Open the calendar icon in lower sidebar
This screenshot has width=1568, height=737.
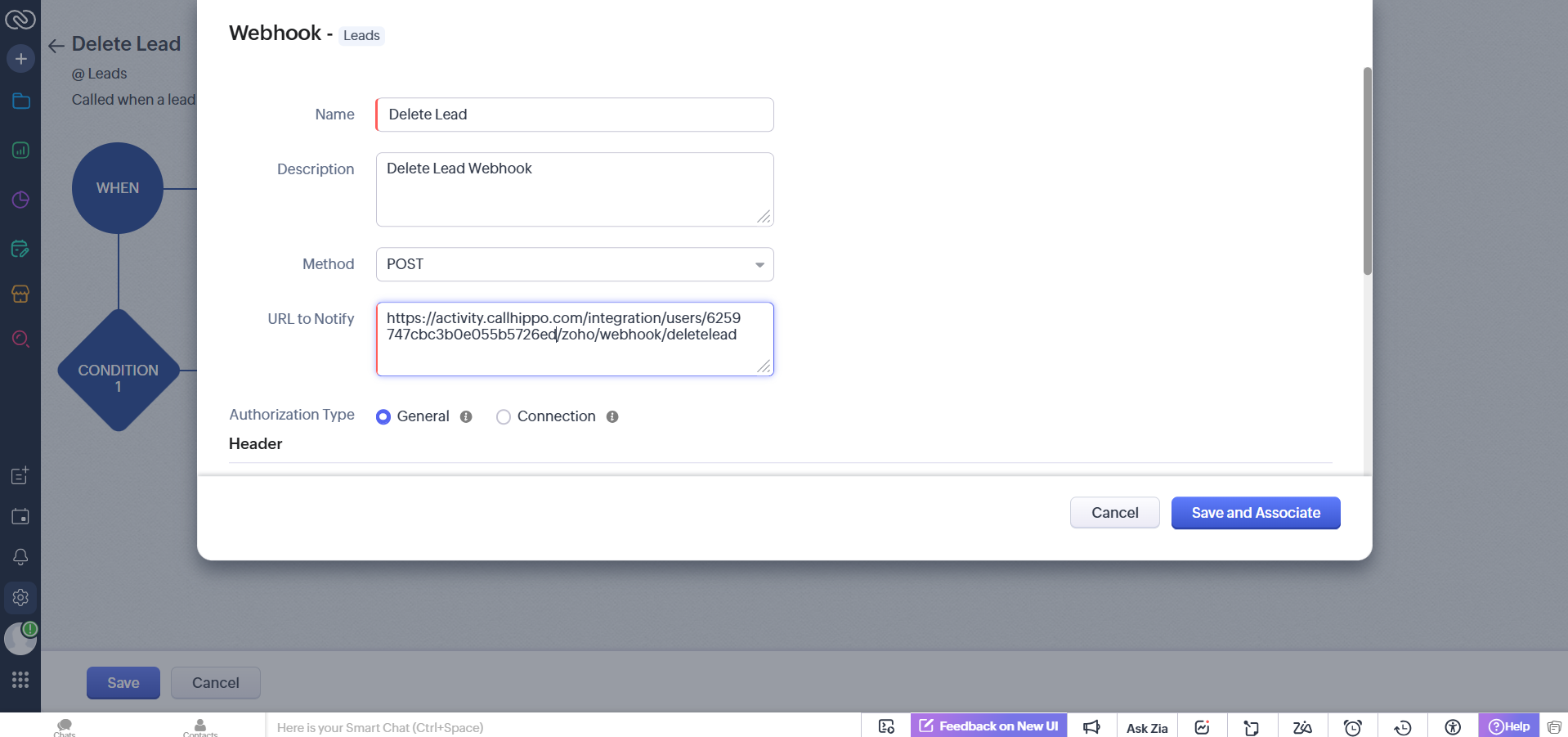20,516
